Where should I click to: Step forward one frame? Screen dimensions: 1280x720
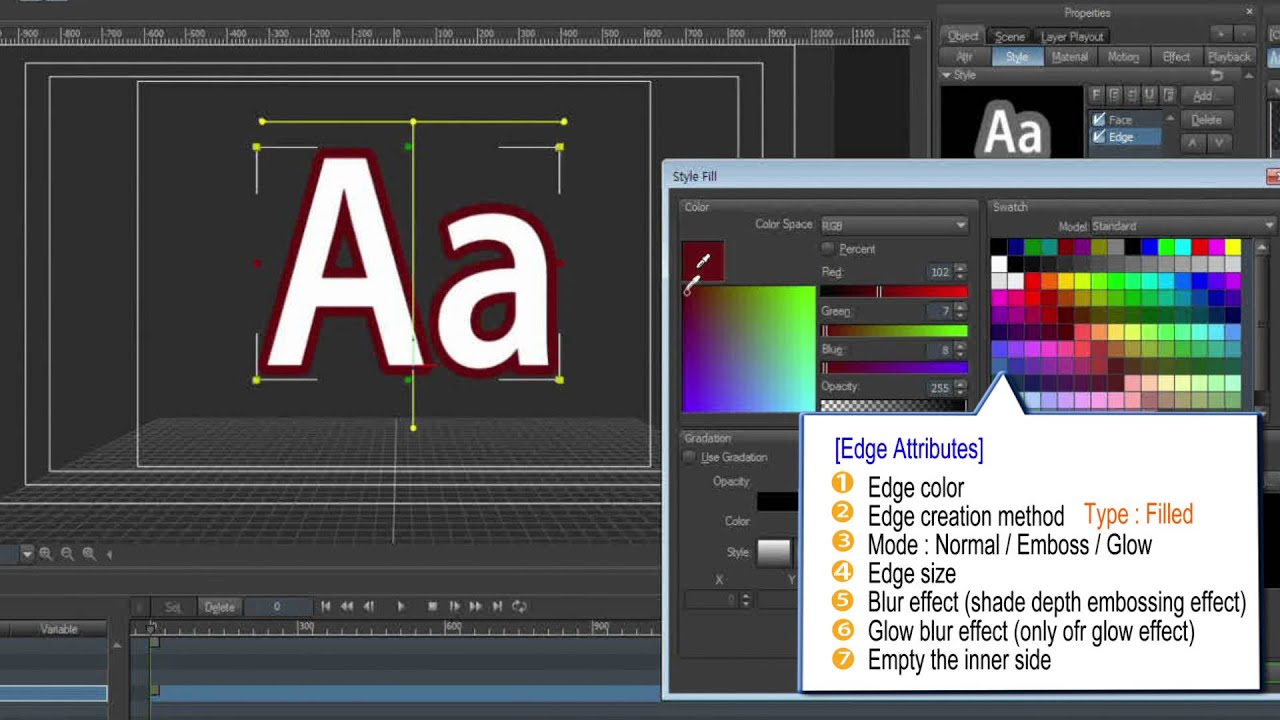(x=454, y=606)
